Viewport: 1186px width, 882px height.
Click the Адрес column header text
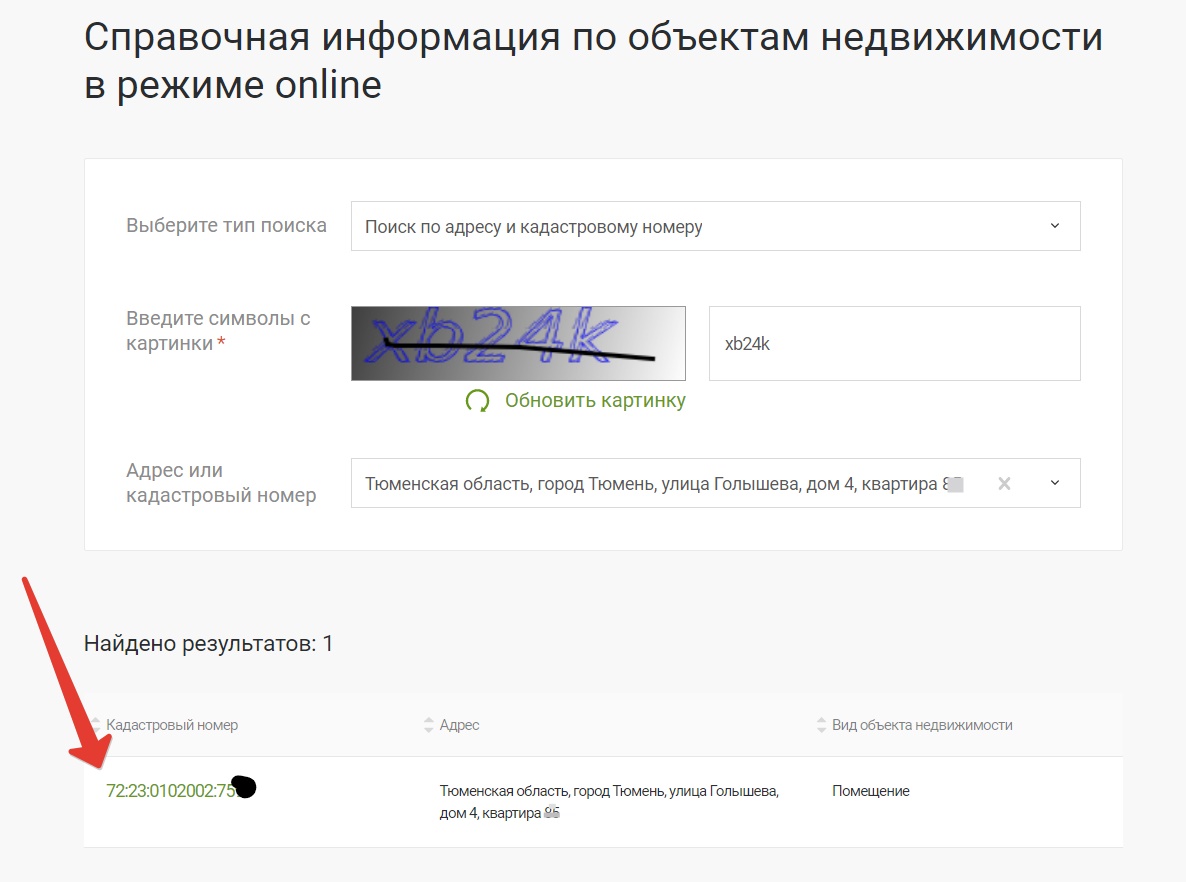(459, 725)
